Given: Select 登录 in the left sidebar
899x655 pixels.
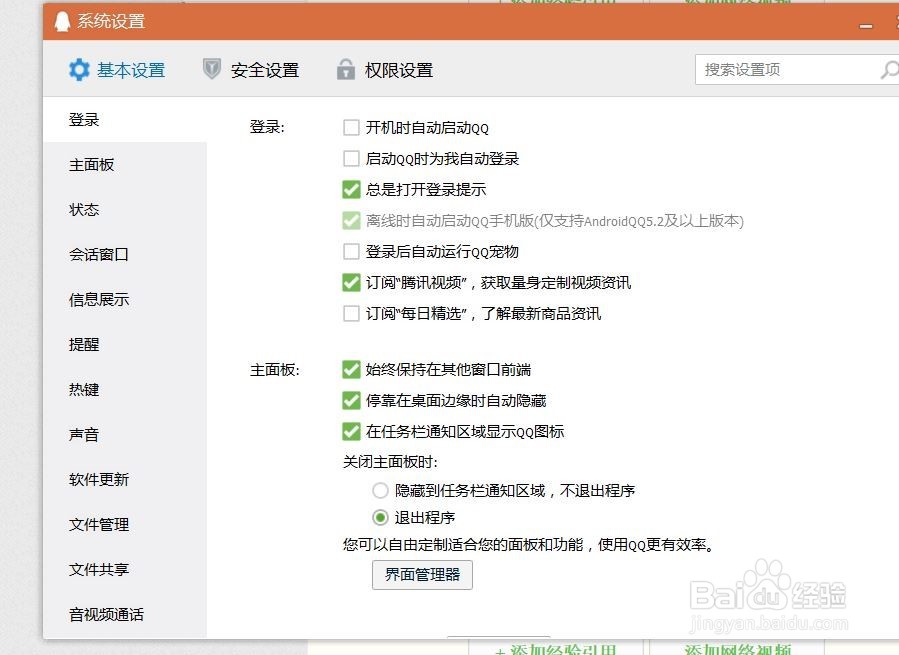Looking at the screenshot, I should (125, 120).
